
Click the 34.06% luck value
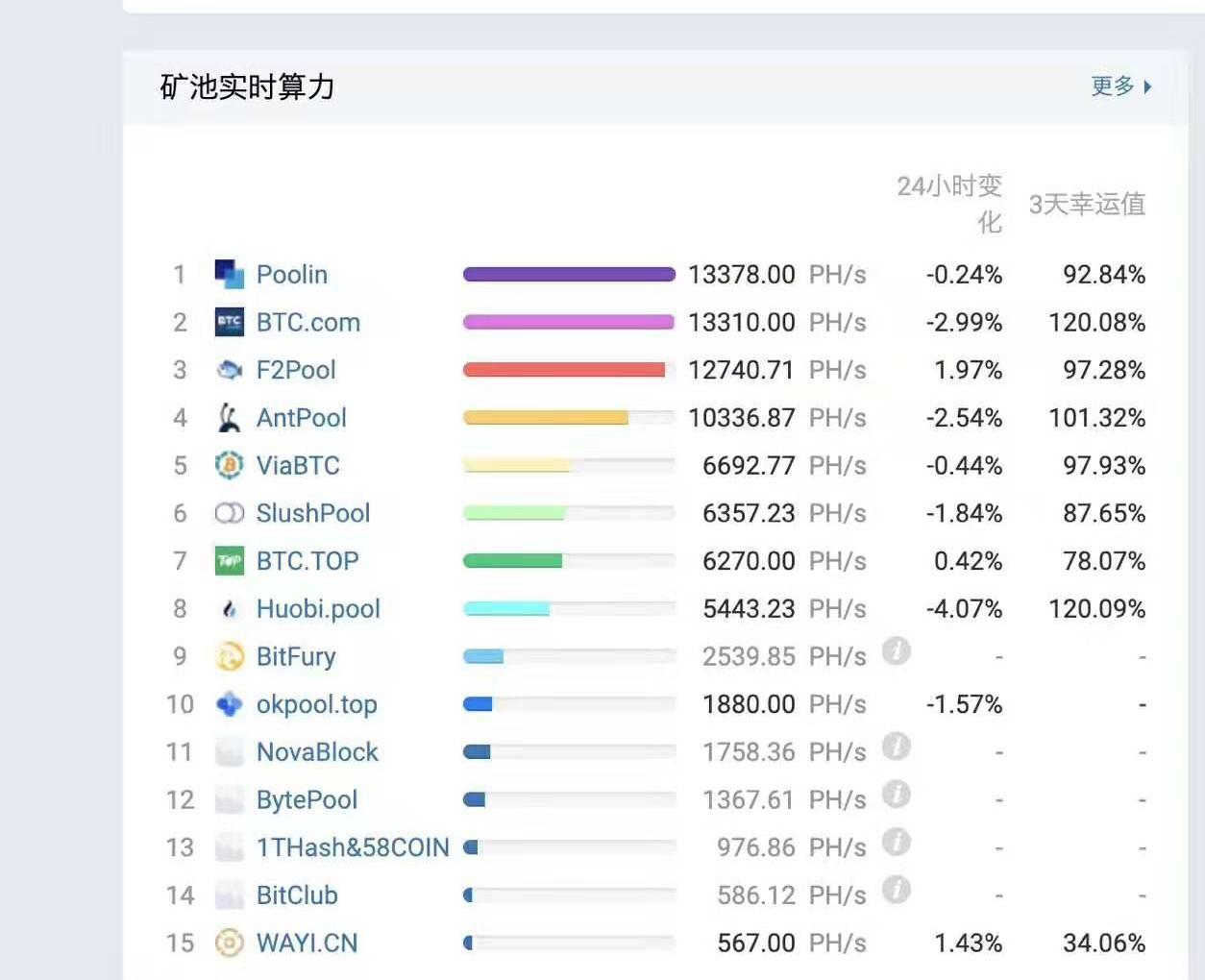tap(1104, 943)
